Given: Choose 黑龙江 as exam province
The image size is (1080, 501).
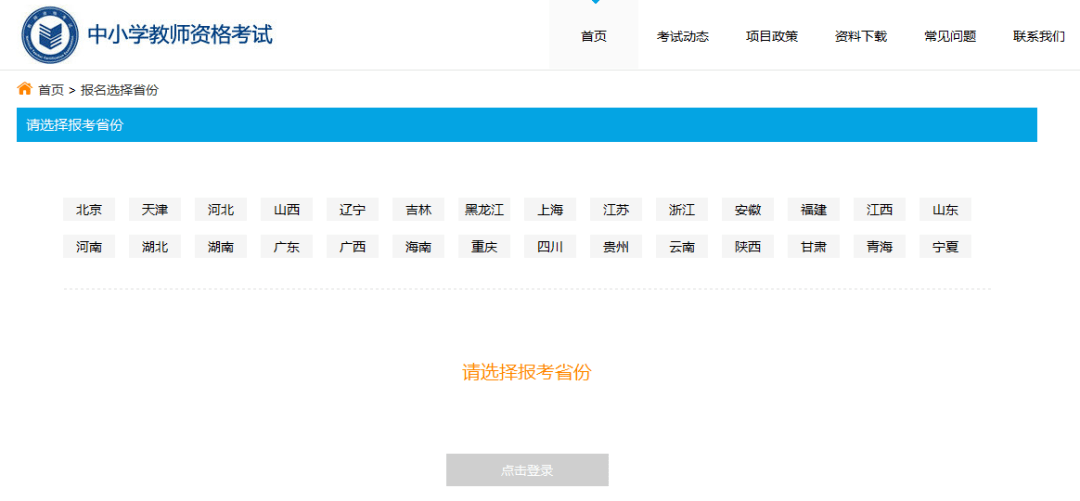Looking at the screenshot, I should click(x=484, y=209).
